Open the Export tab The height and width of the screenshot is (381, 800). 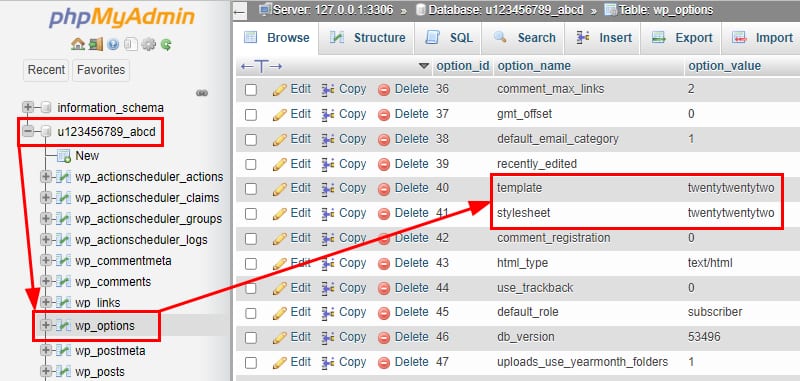(682, 38)
